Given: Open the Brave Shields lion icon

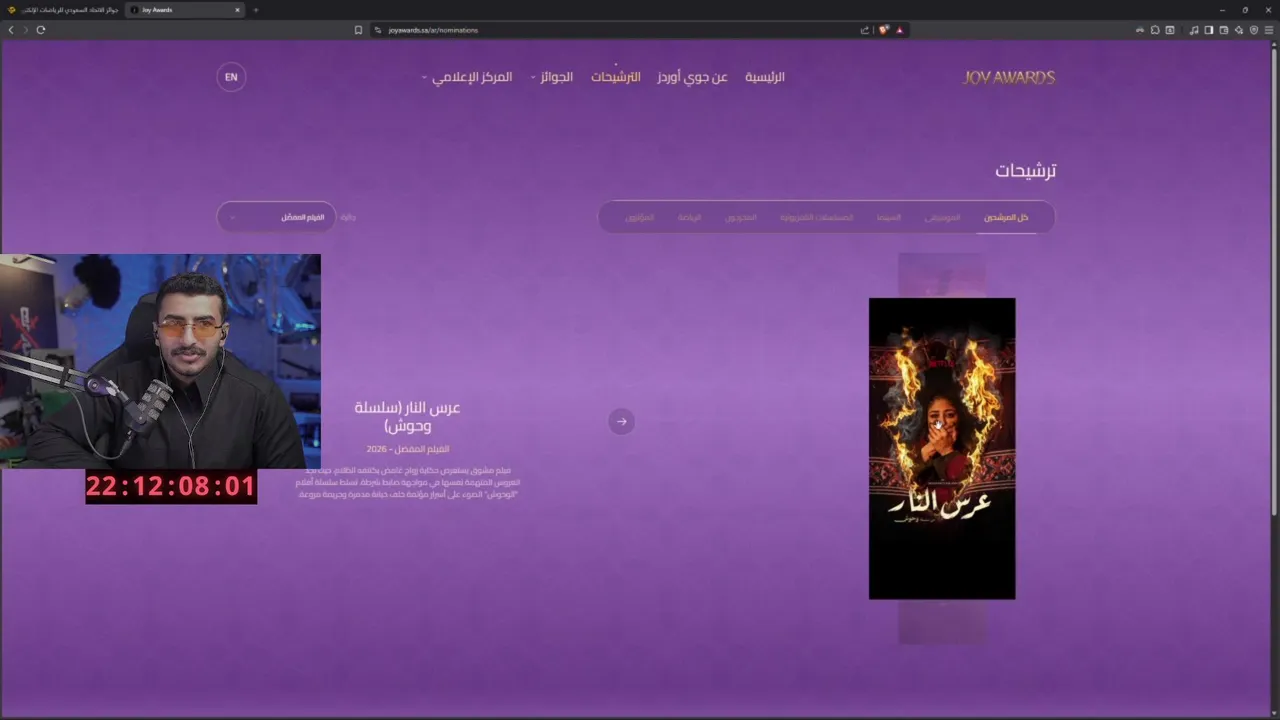Looking at the screenshot, I should click(x=884, y=30).
